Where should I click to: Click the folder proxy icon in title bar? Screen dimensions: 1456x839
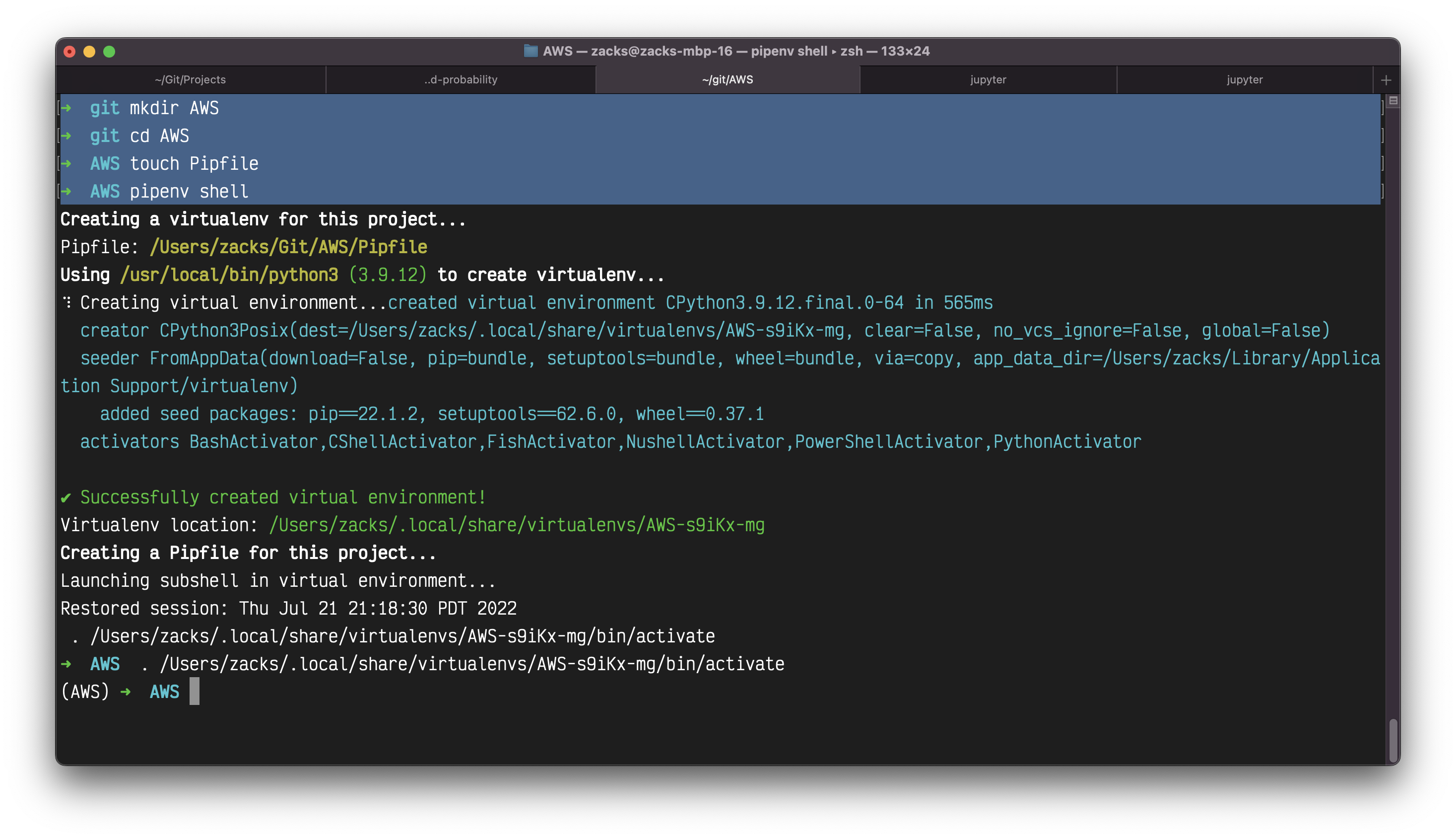[530, 51]
